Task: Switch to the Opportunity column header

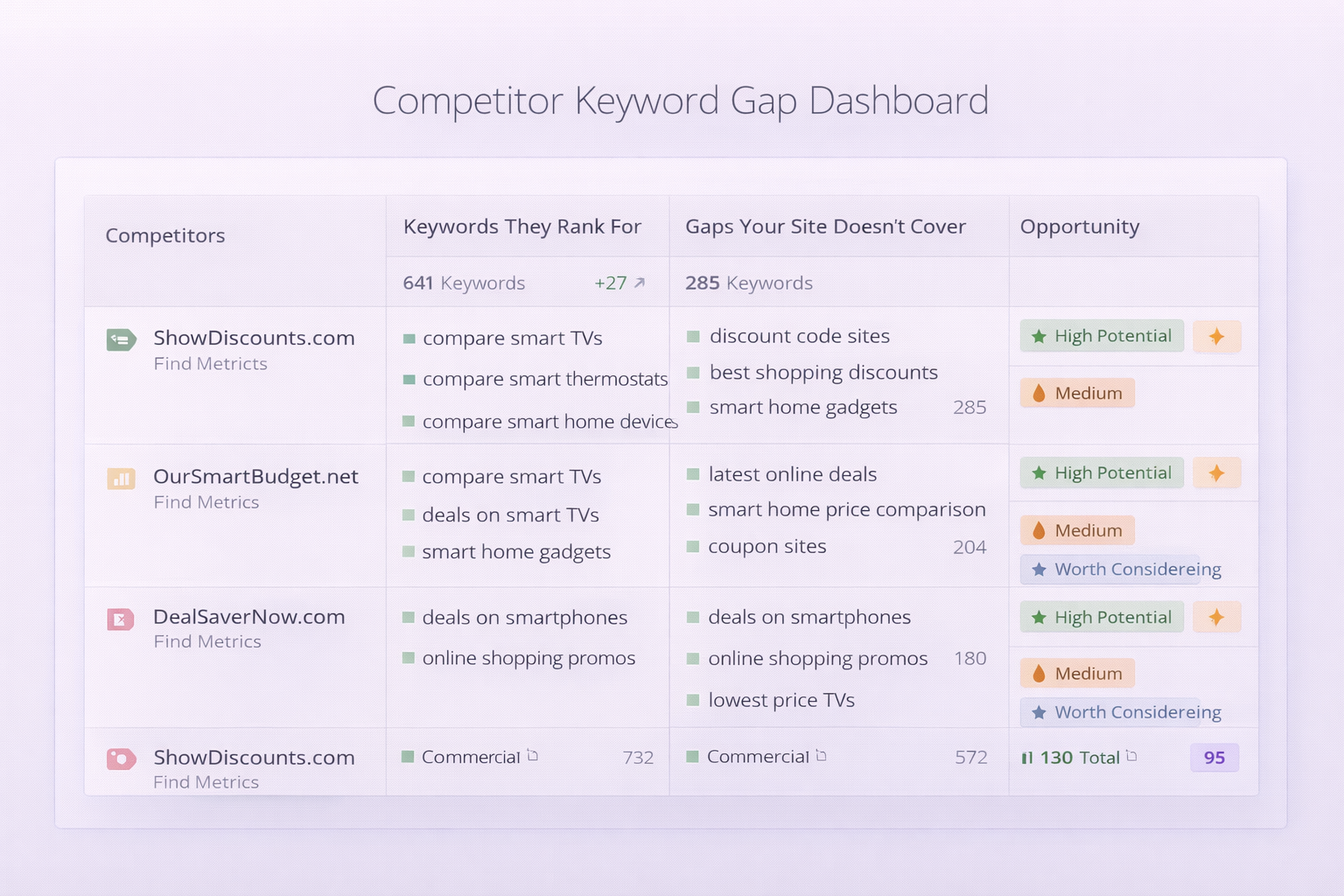Action: click(1079, 226)
